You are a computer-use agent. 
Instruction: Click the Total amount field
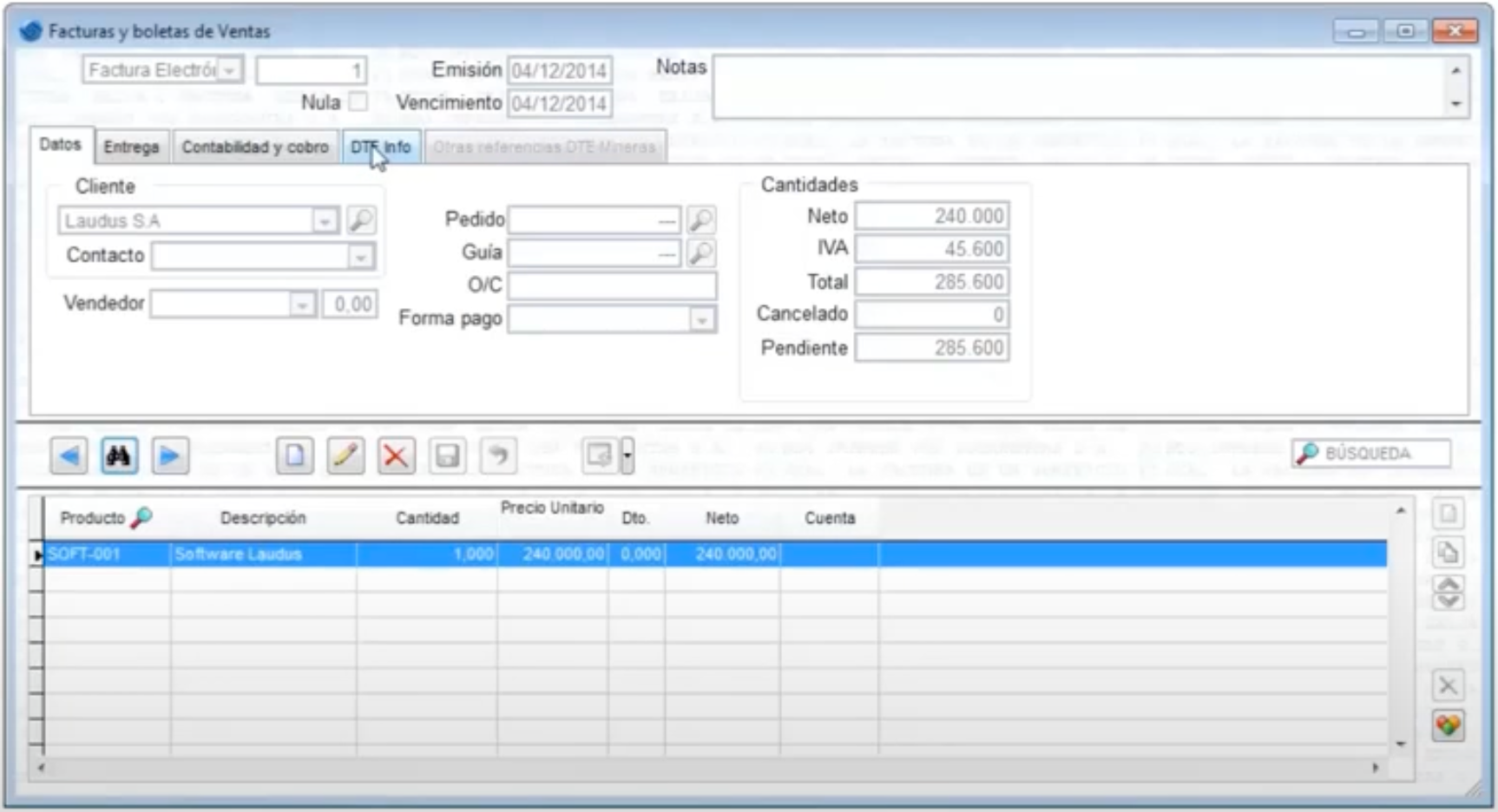[931, 282]
